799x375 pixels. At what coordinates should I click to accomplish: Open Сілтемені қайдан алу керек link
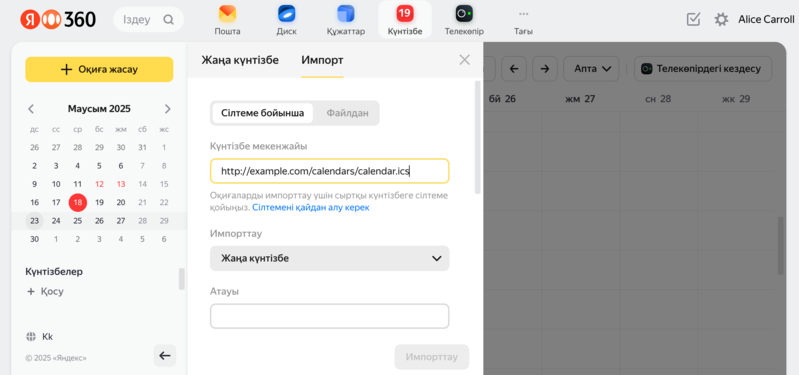pyautogui.click(x=311, y=208)
